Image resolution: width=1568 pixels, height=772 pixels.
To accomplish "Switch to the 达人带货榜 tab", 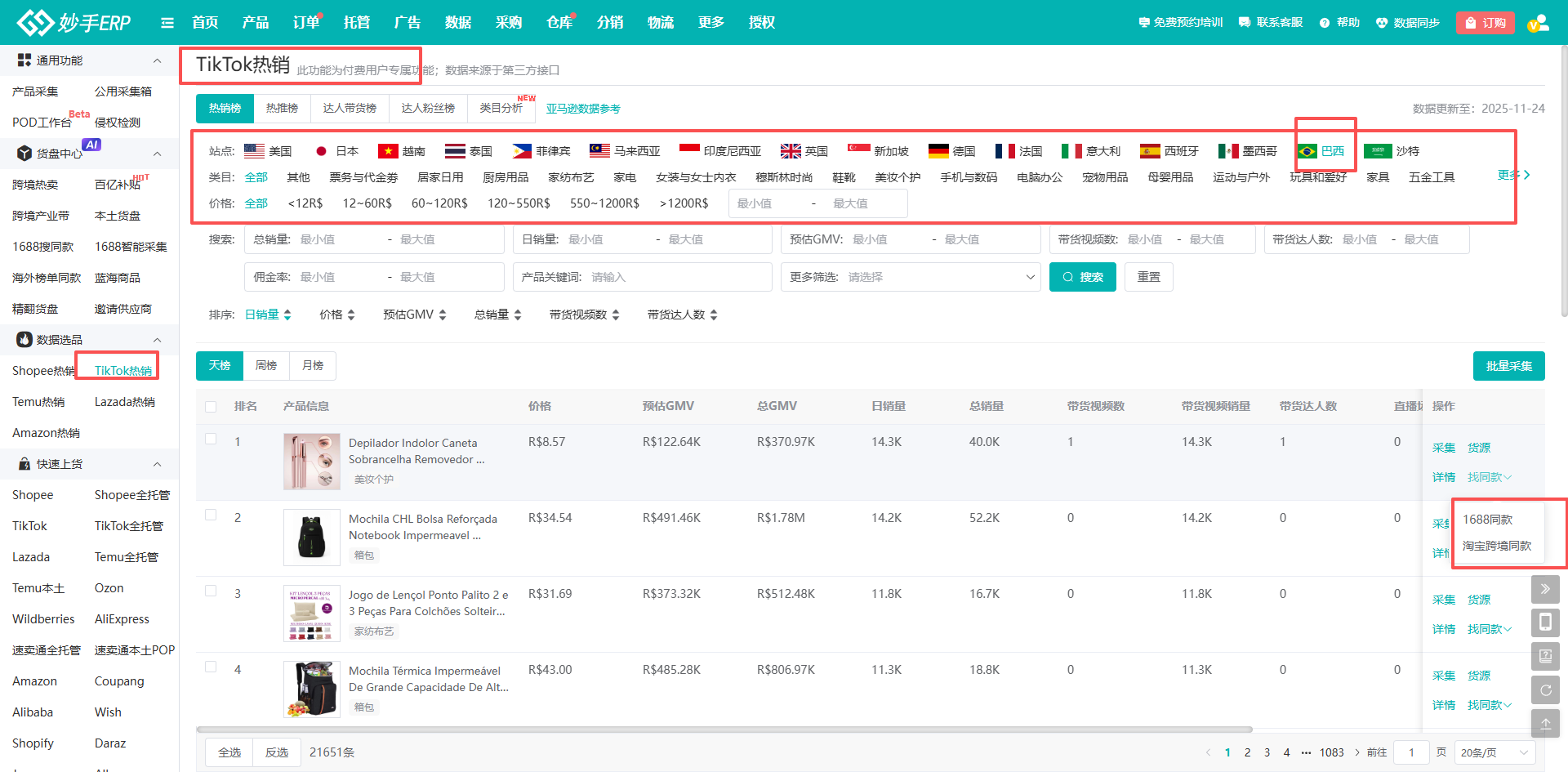I will tap(350, 109).
